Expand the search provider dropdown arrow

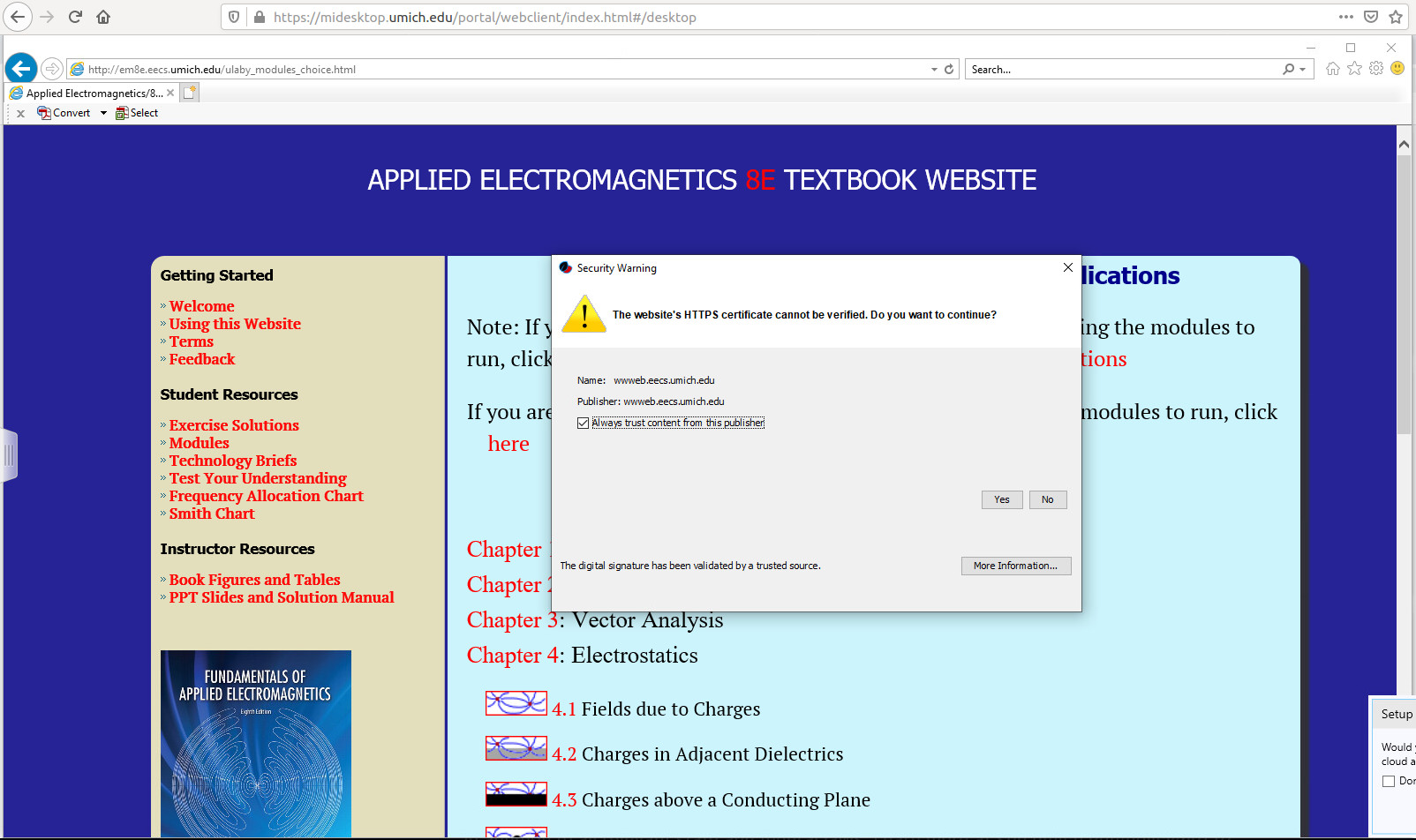click(x=1302, y=69)
